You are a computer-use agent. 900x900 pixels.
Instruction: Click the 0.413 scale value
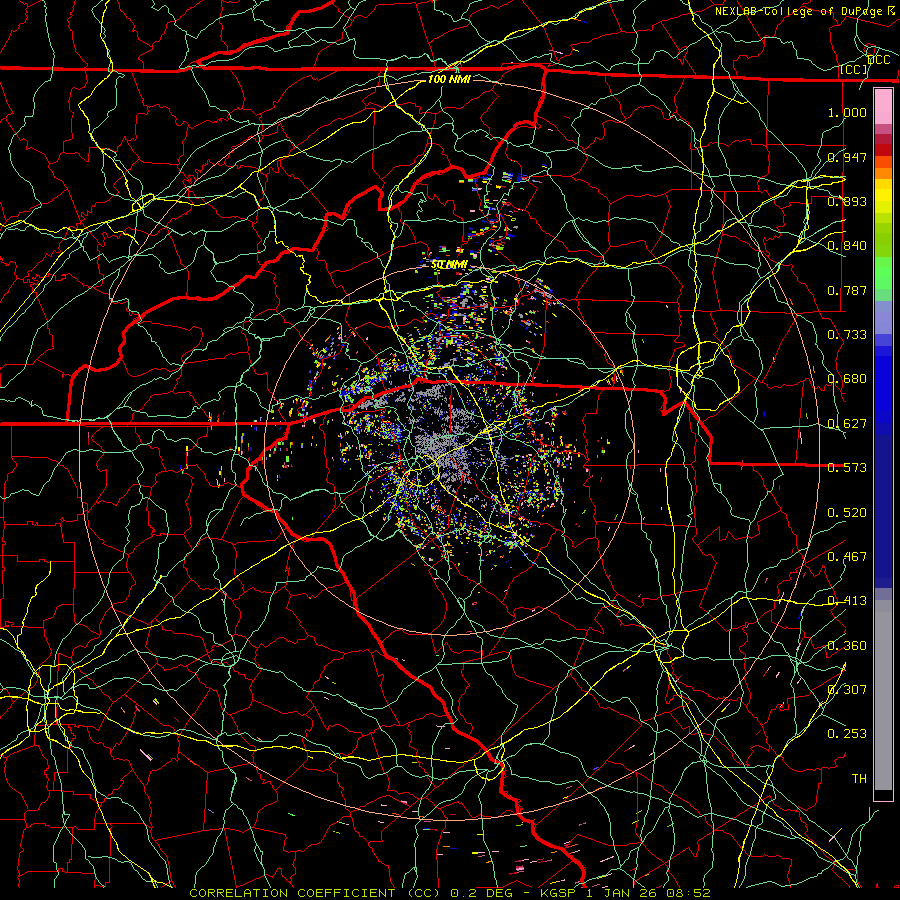pos(847,601)
